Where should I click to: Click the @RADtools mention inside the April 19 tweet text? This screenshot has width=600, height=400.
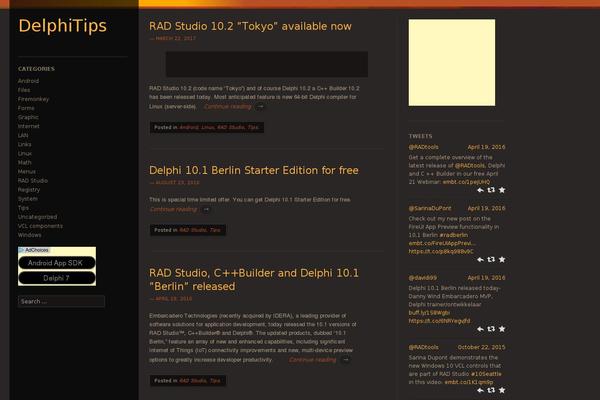(x=470, y=166)
